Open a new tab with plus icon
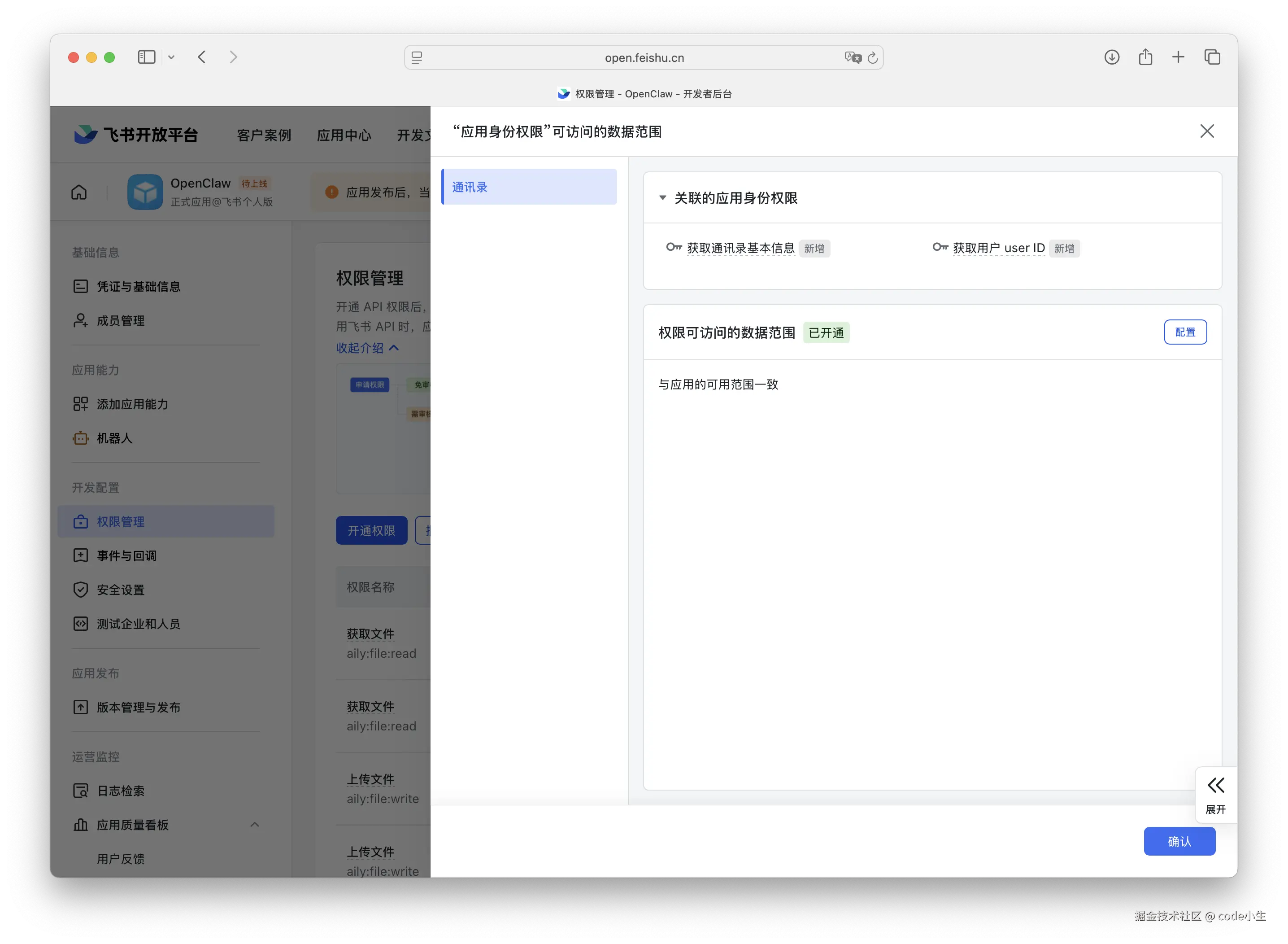This screenshot has height=944, width=1288. pos(1178,57)
